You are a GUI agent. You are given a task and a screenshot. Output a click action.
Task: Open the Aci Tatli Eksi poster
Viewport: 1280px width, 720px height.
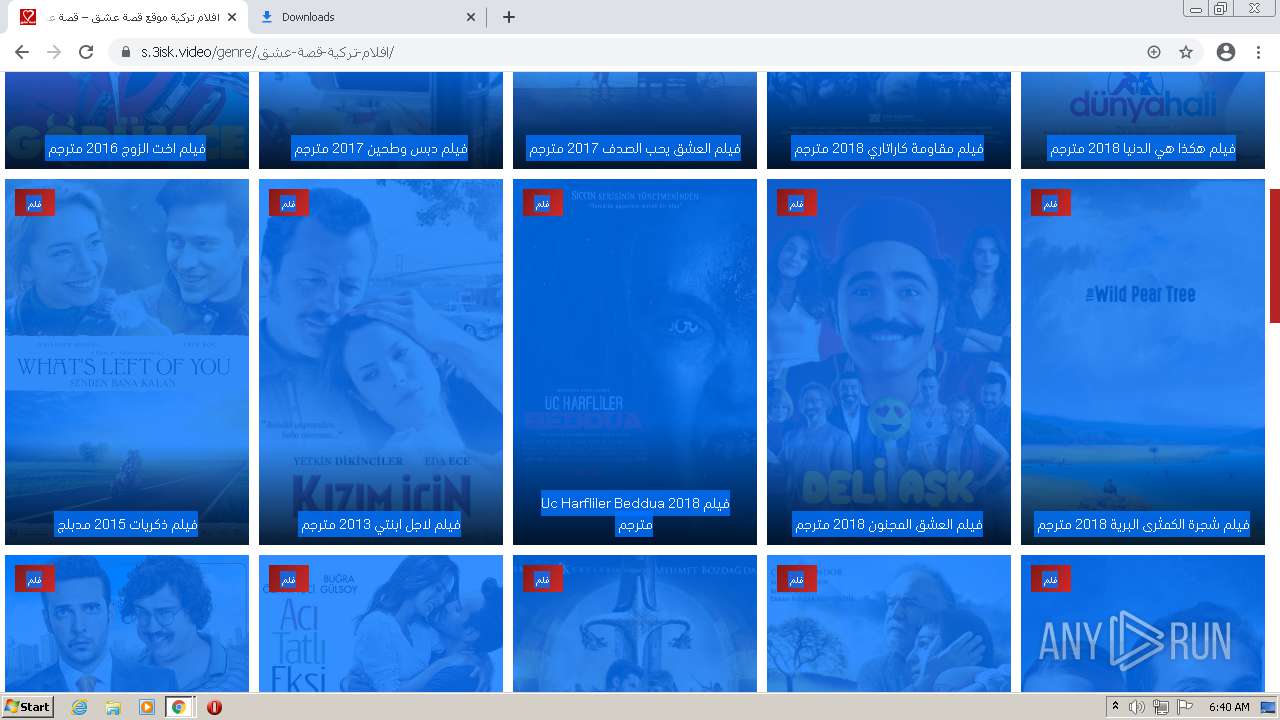pyautogui.click(x=381, y=623)
